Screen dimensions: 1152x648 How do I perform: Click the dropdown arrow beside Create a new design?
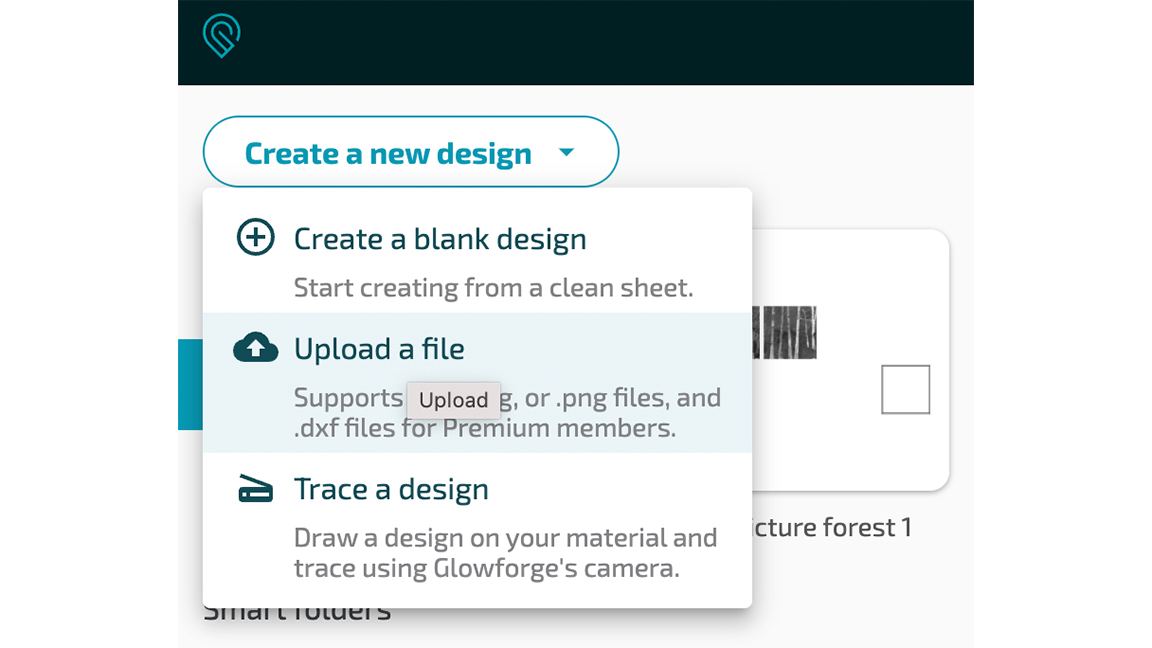point(566,153)
